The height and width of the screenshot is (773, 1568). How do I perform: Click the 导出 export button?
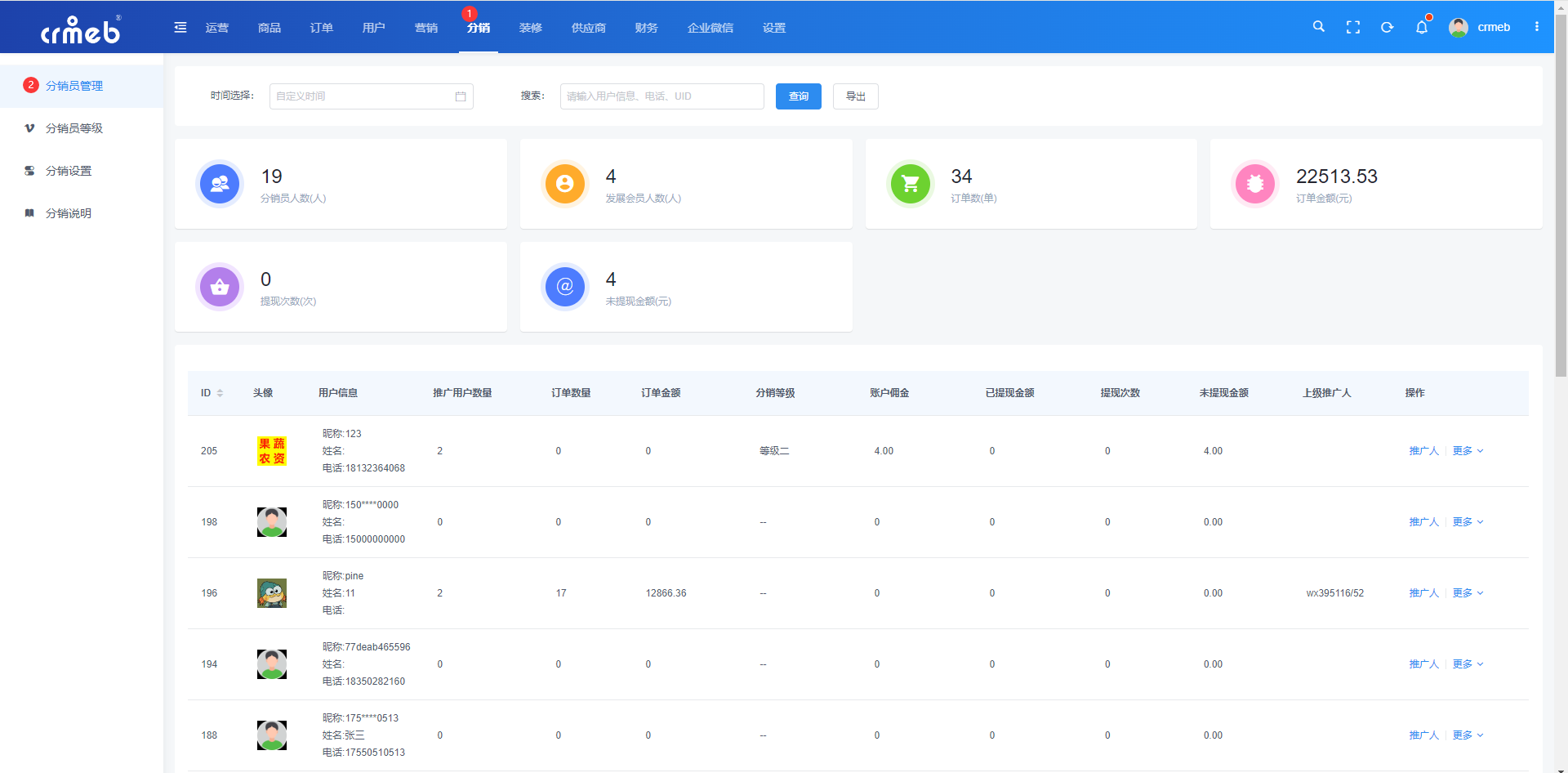pyautogui.click(x=856, y=96)
